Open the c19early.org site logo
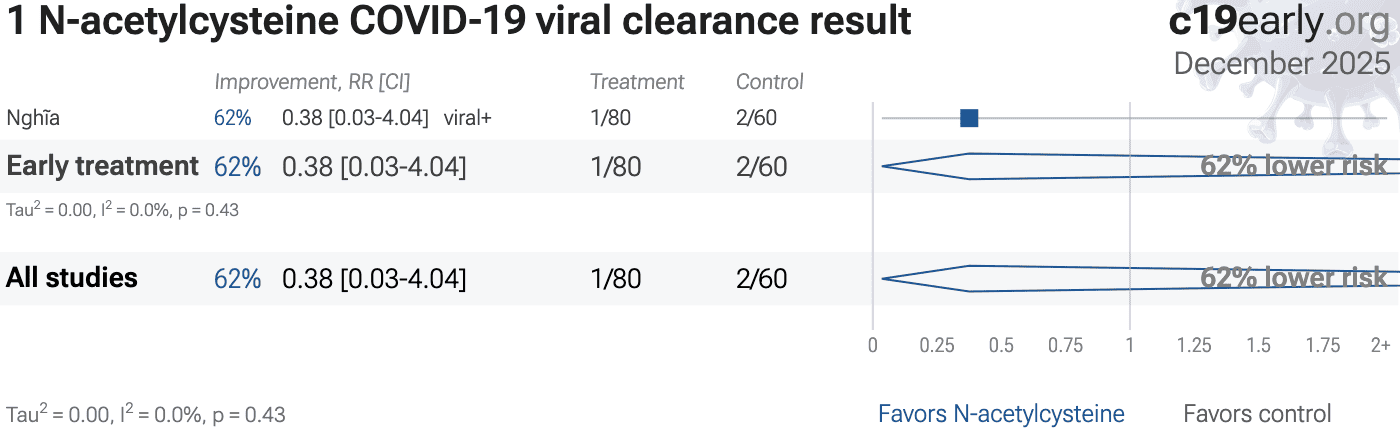This screenshot has width=1400, height=429. [1279, 22]
